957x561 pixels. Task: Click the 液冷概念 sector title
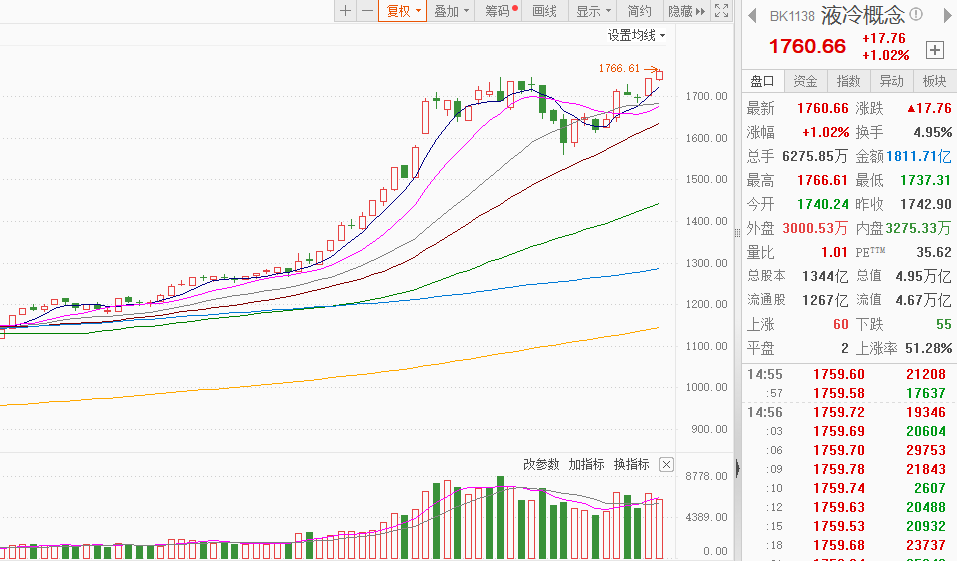point(862,15)
